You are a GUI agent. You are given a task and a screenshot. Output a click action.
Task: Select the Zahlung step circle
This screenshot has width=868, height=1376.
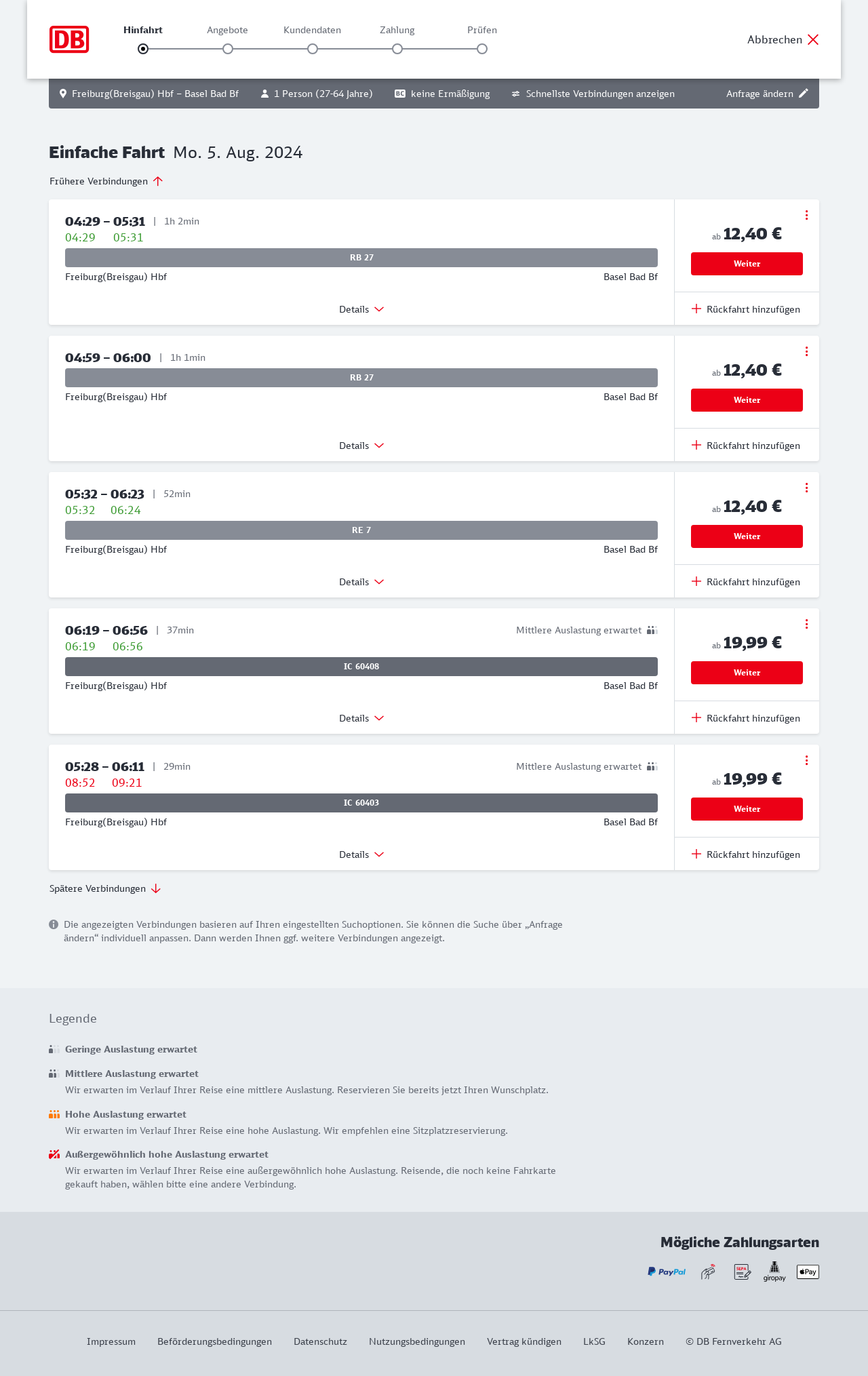(397, 49)
